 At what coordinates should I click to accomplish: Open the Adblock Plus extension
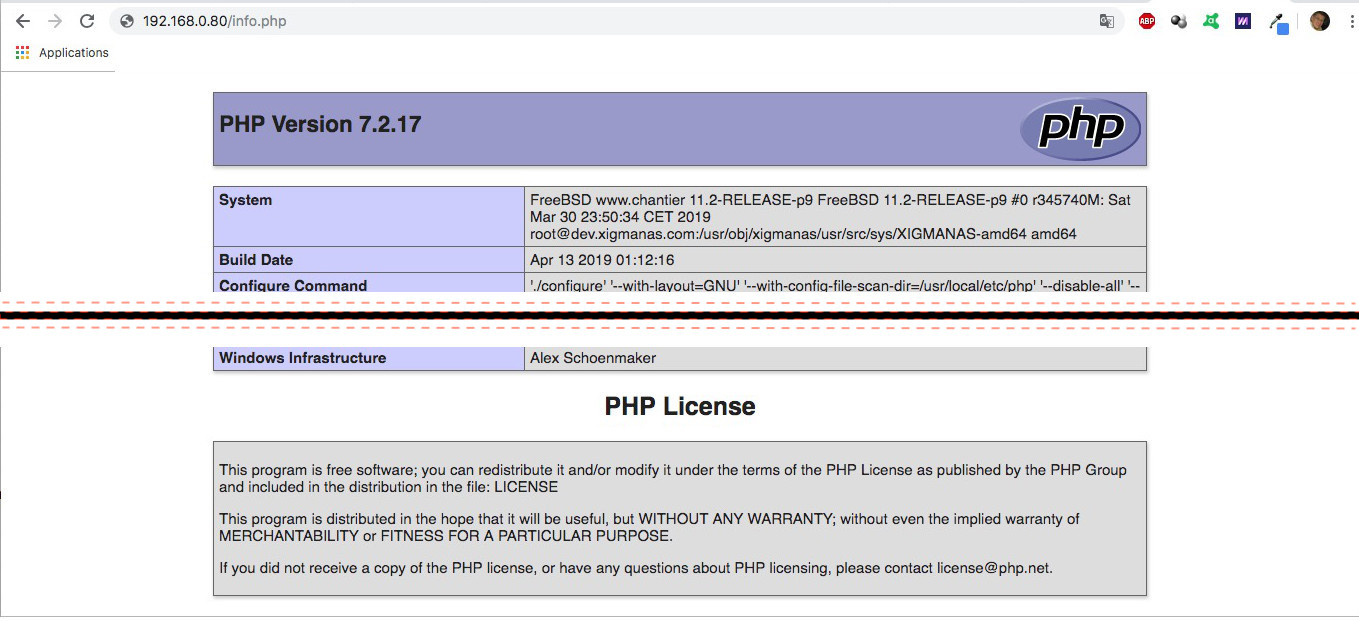point(1147,21)
